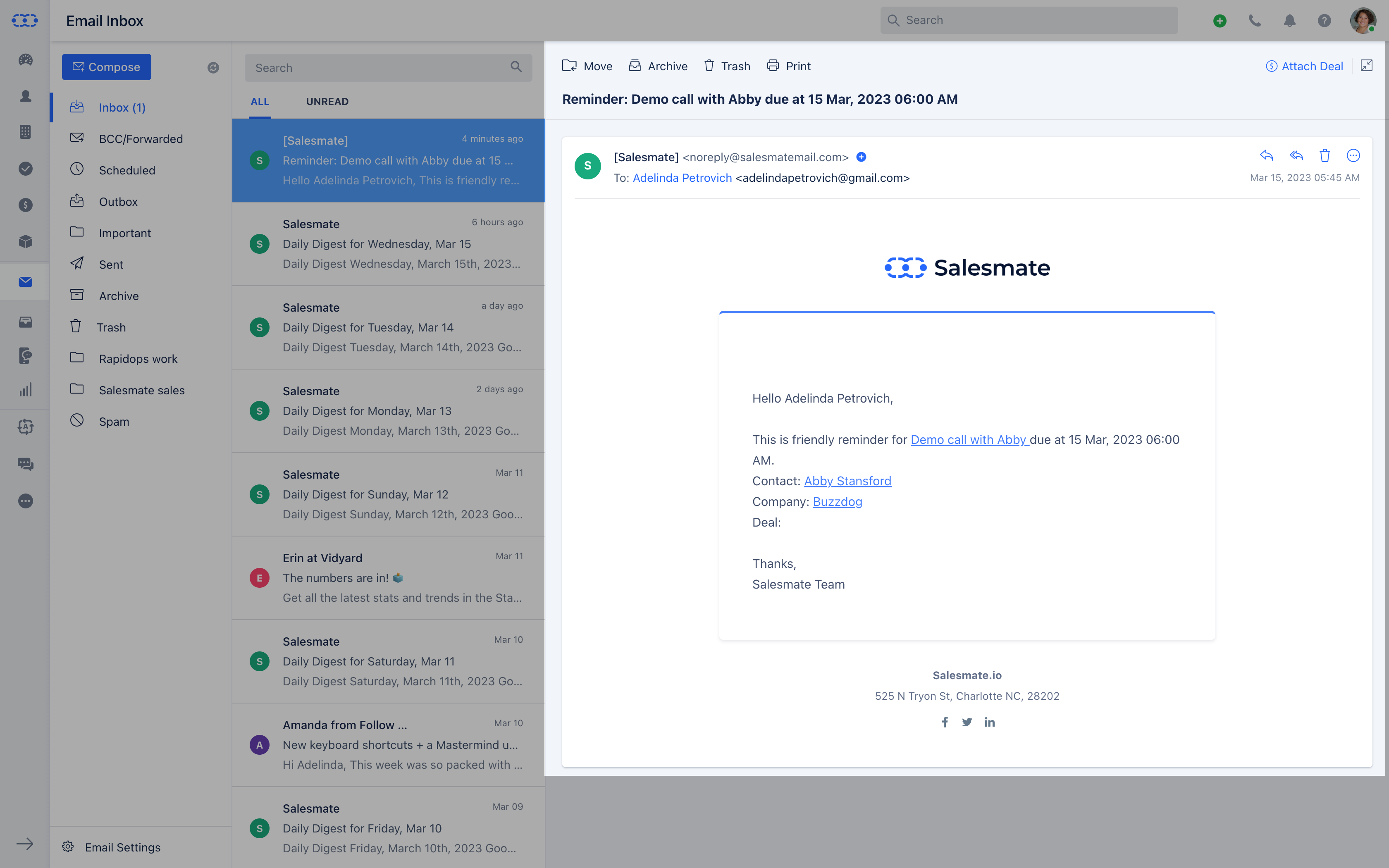Open Email Settings
The image size is (1389, 868).
(112, 847)
